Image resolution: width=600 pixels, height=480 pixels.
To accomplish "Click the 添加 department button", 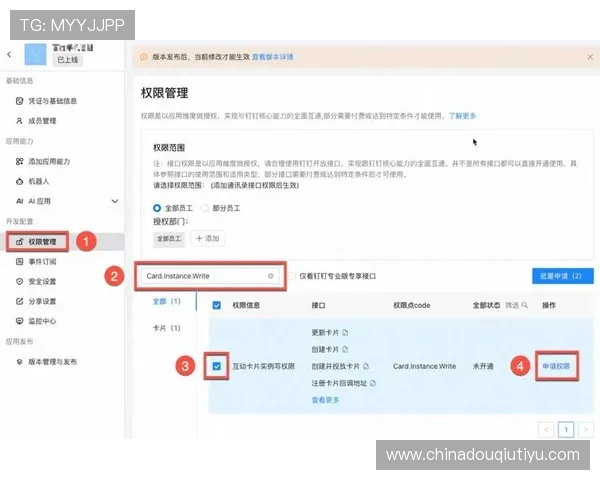I will [208, 239].
